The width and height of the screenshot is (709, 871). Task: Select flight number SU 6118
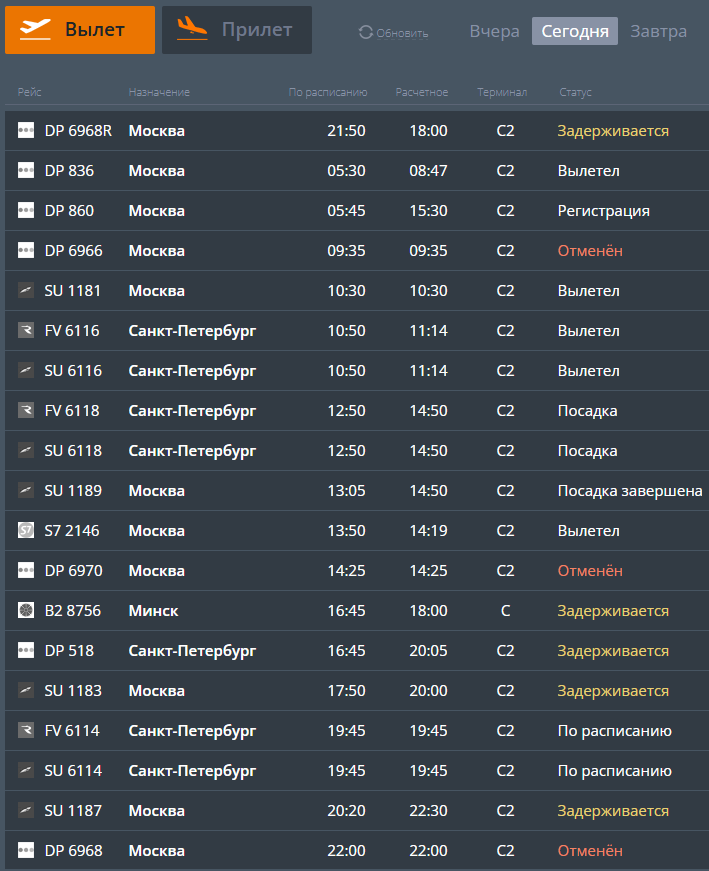[x=73, y=450]
